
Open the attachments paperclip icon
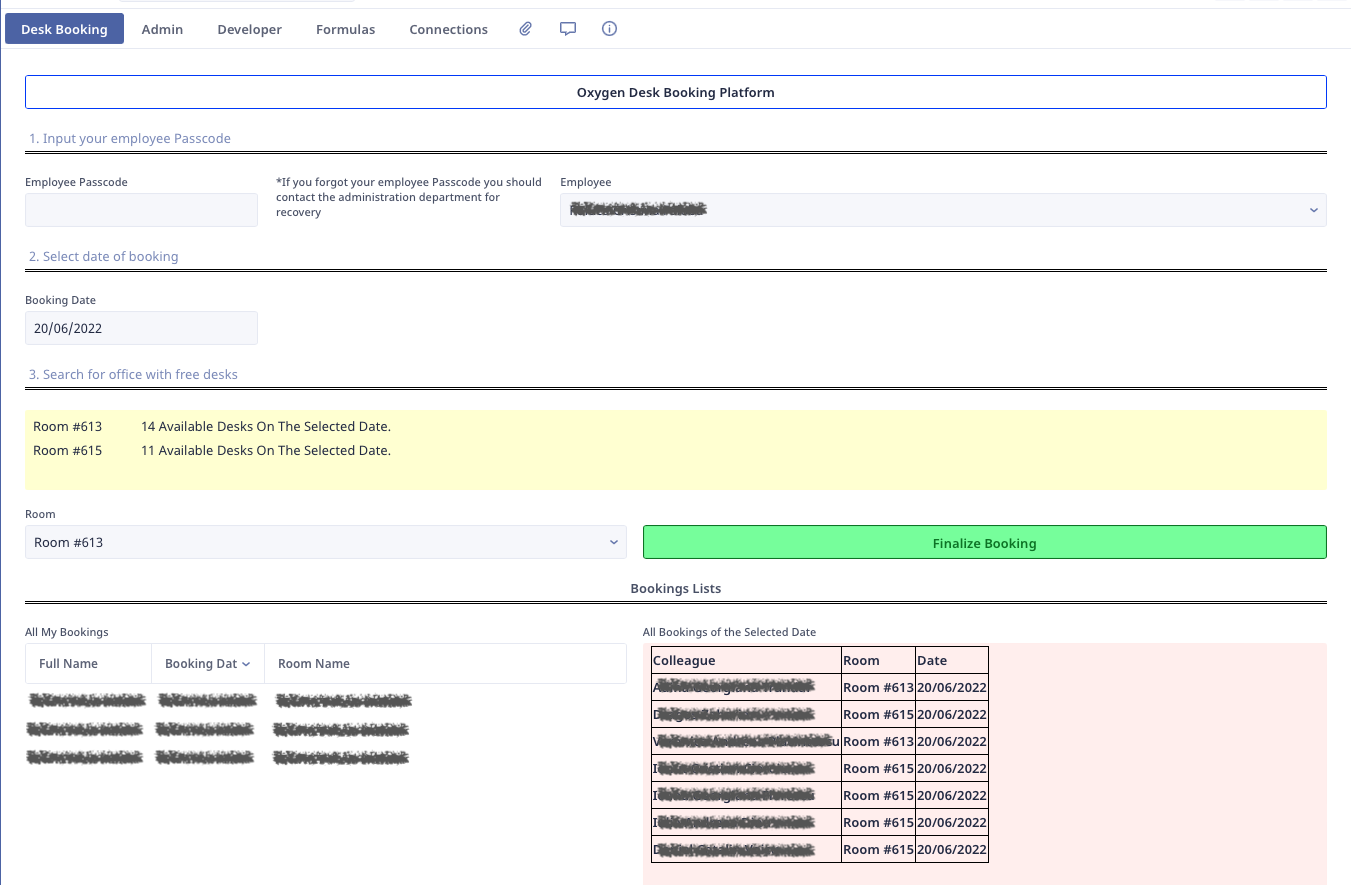pyautogui.click(x=525, y=29)
